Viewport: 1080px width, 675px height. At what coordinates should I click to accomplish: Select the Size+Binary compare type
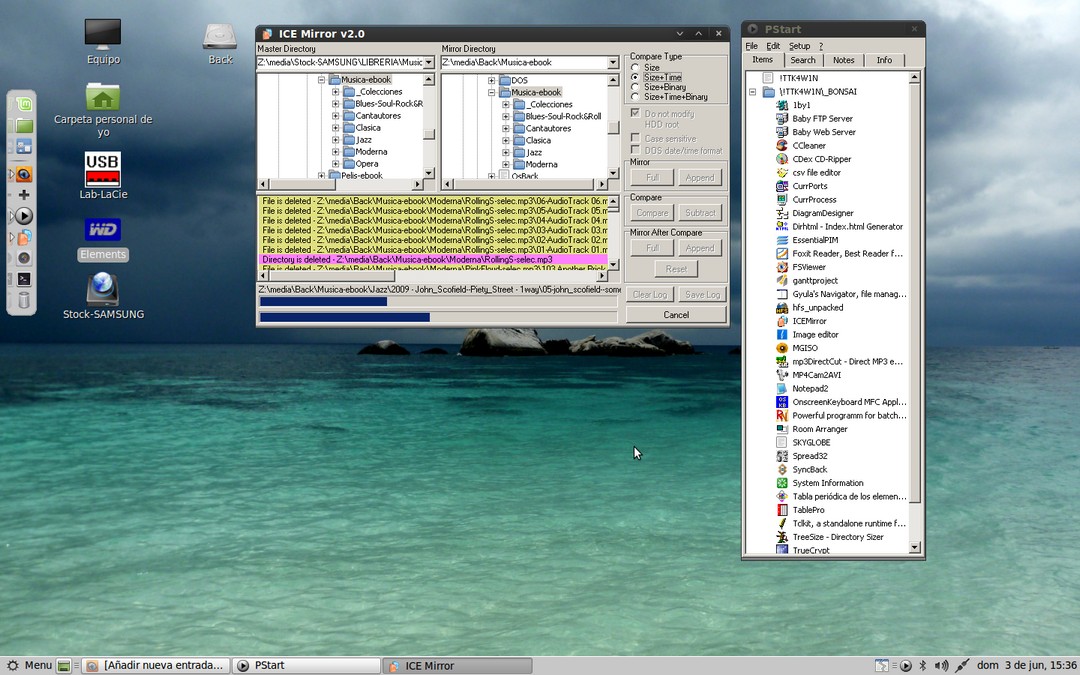click(635, 87)
